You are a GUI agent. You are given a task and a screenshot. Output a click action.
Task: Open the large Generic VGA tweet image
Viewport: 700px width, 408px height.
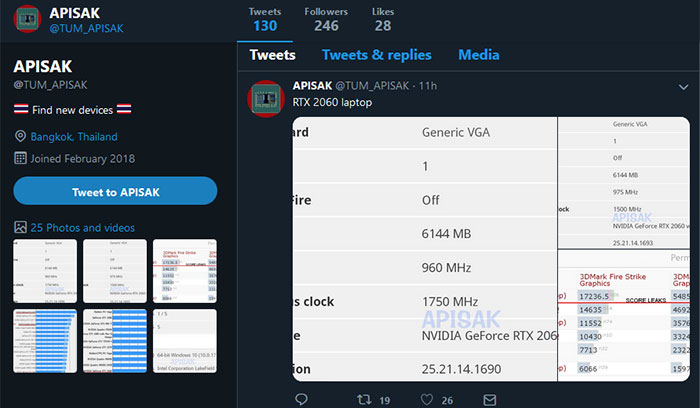point(425,249)
